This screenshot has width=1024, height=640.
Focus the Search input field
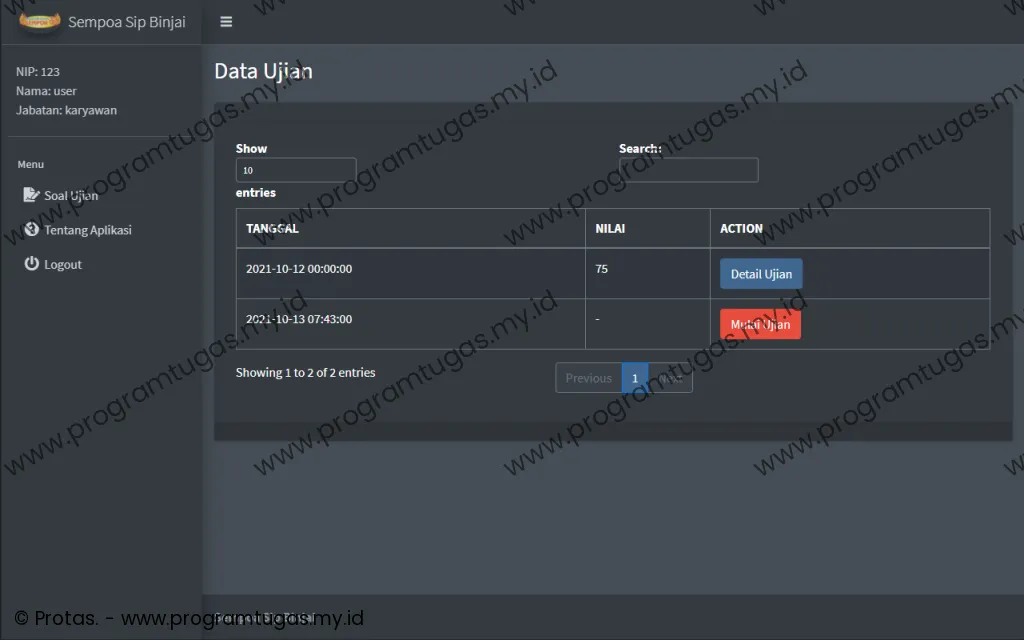click(688, 170)
